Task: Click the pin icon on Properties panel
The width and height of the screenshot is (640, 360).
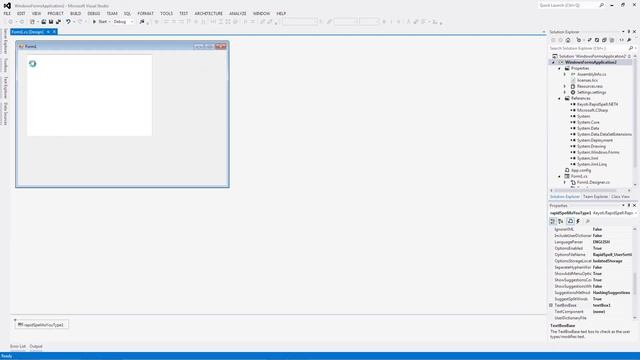Action: pyautogui.click(x=629, y=206)
